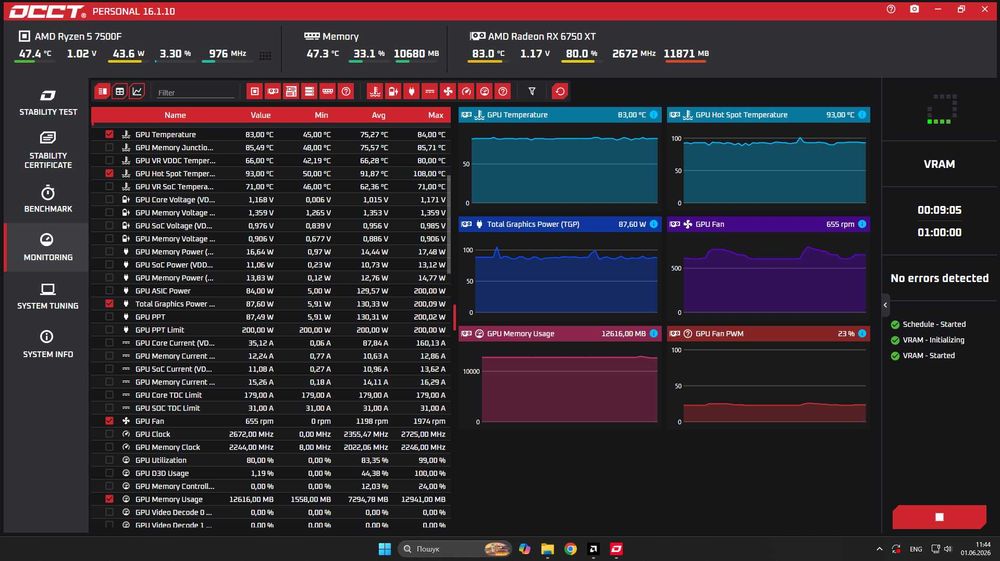Take a screenshot with the camera icon
Viewport: 1000px width, 561px height.
tap(914, 10)
